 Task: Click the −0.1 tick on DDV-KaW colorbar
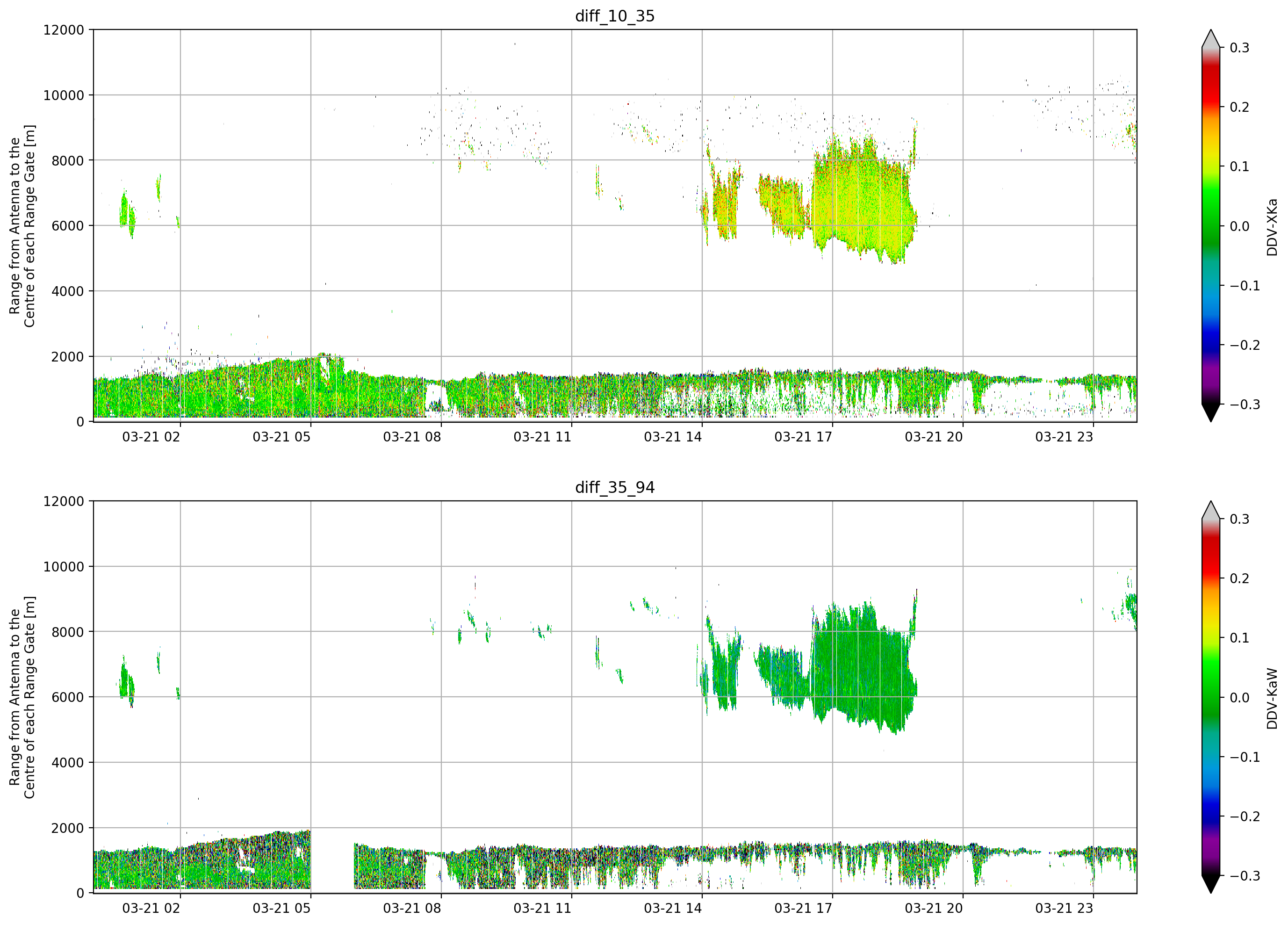click(x=1245, y=757)
